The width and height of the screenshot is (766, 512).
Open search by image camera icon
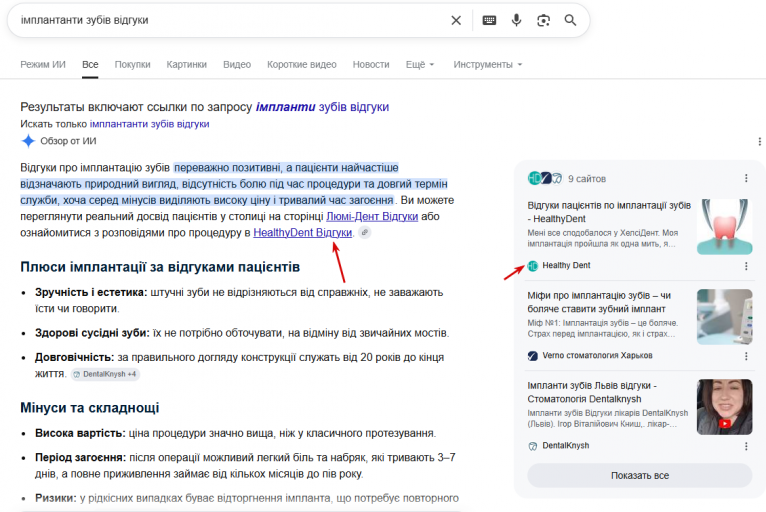(x=543, y=20)
